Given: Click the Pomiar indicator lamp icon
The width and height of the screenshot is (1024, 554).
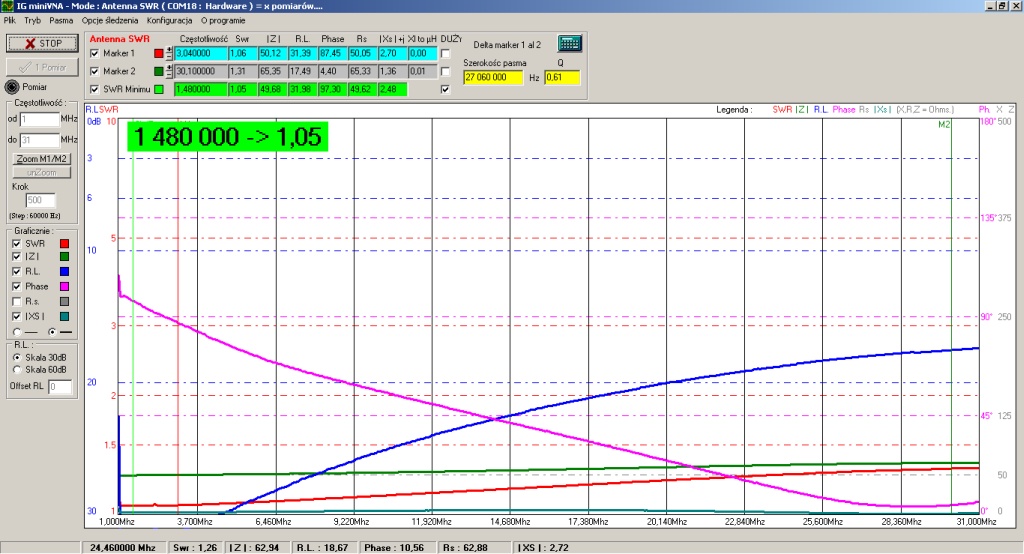Looking at the screenshot, I should point(12,86).
